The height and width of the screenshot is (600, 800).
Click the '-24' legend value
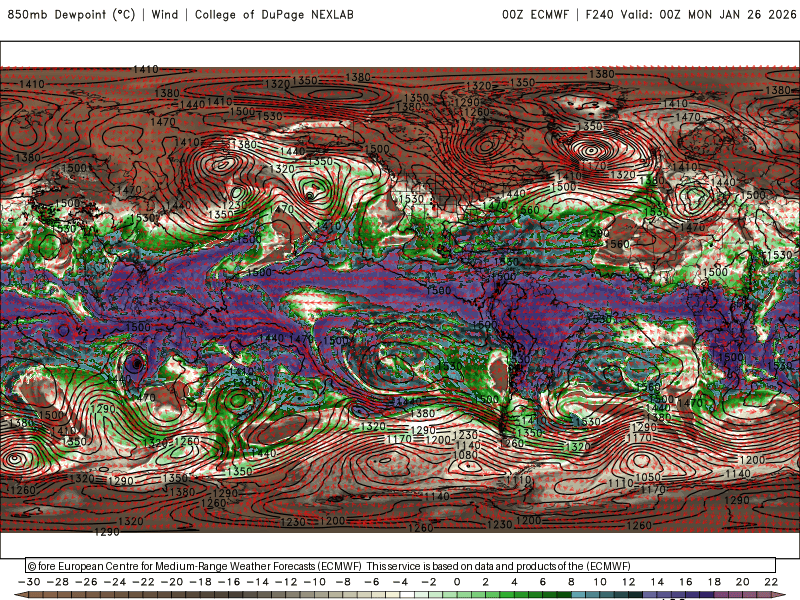[115, 582]
